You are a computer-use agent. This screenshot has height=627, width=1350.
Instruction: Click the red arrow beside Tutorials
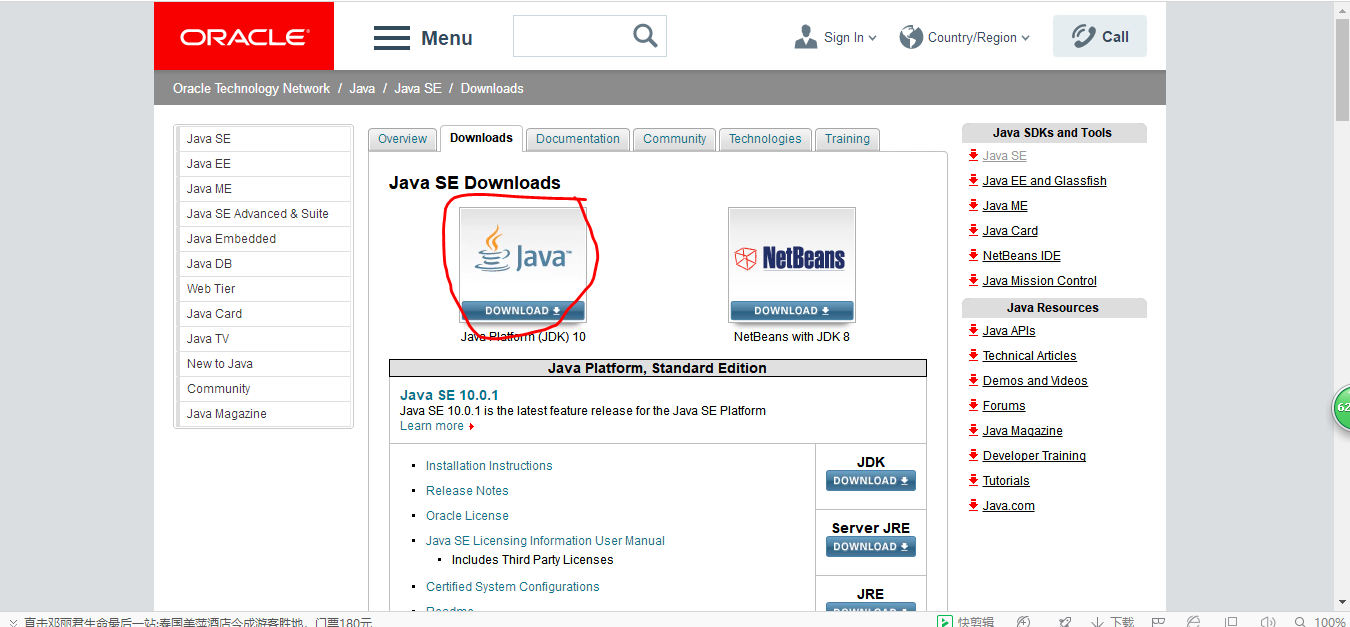coord(973,480)
